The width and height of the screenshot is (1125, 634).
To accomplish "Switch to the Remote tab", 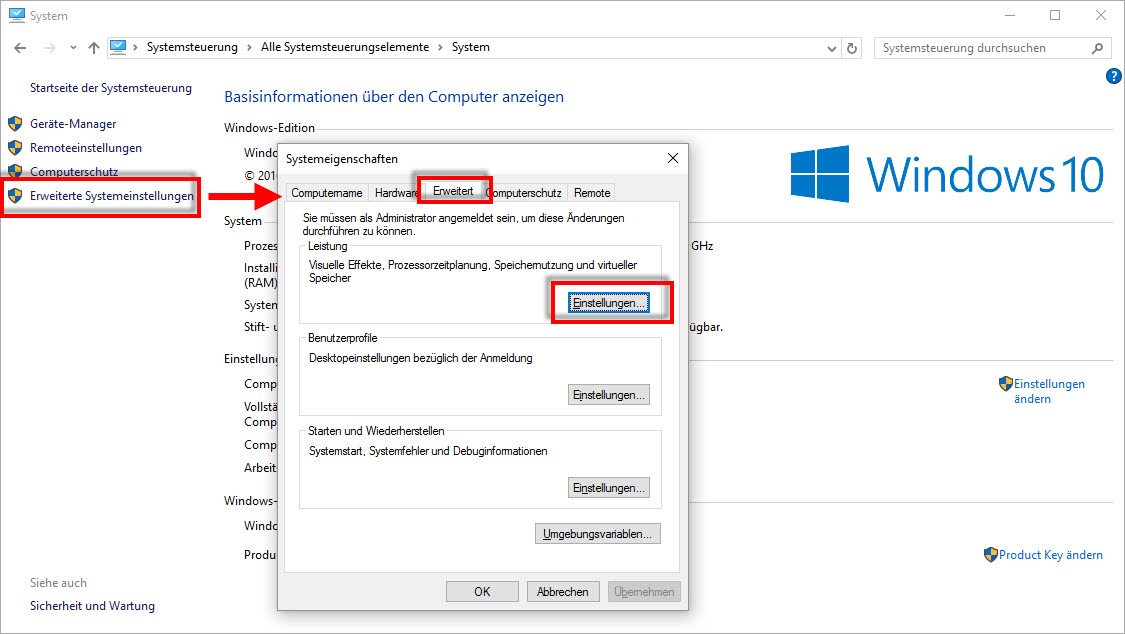I will pyautogui.click(x=591, y=192).
